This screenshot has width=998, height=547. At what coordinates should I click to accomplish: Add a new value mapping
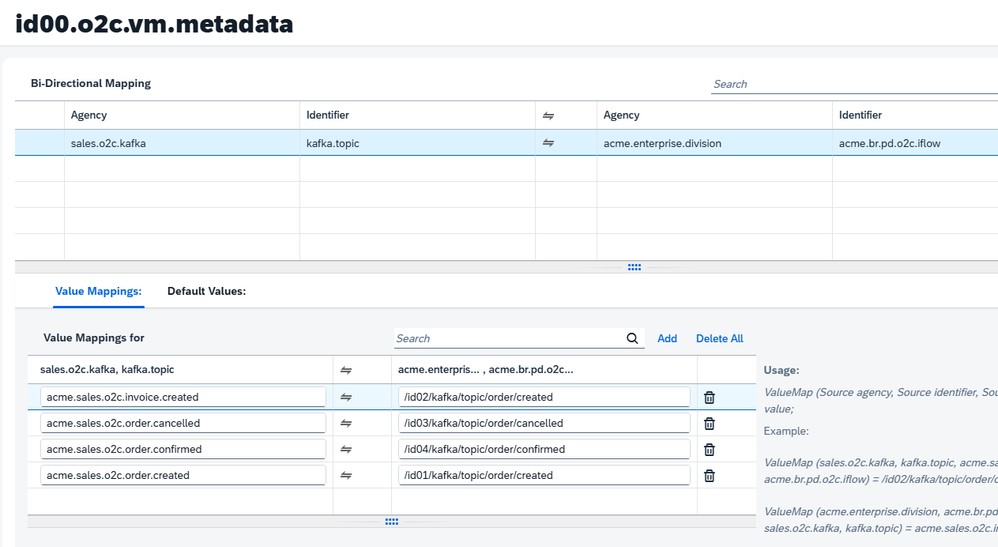667,338
